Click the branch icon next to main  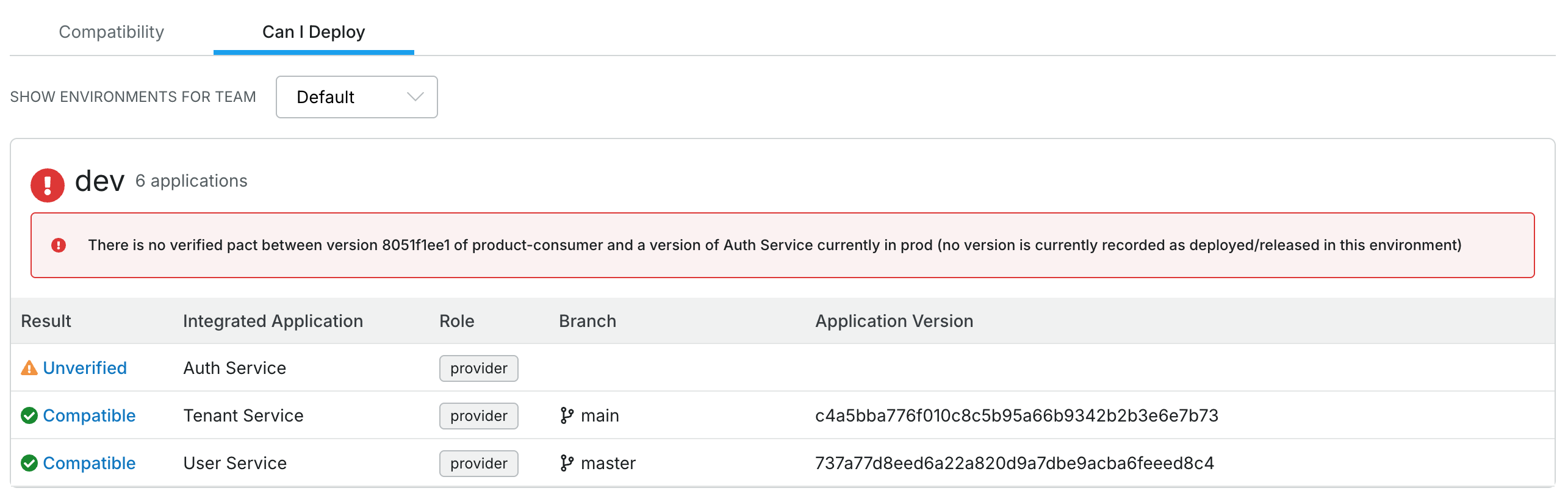click(567, 415)
